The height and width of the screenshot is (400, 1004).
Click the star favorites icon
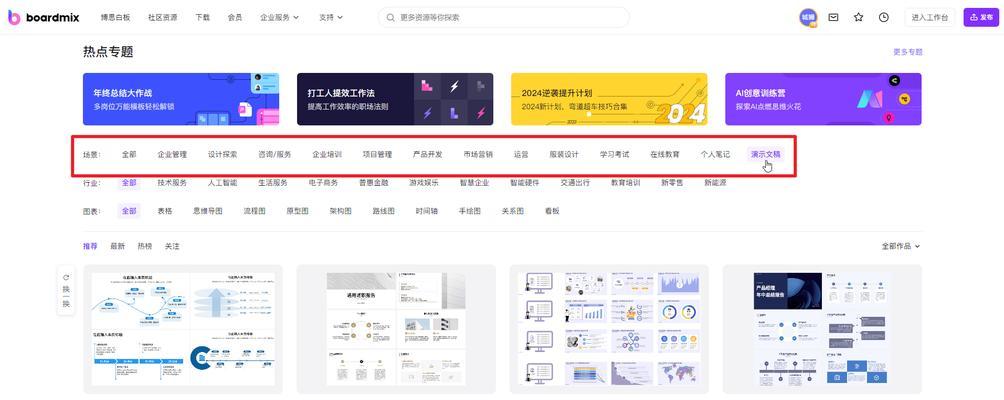[x=858, y=17]
